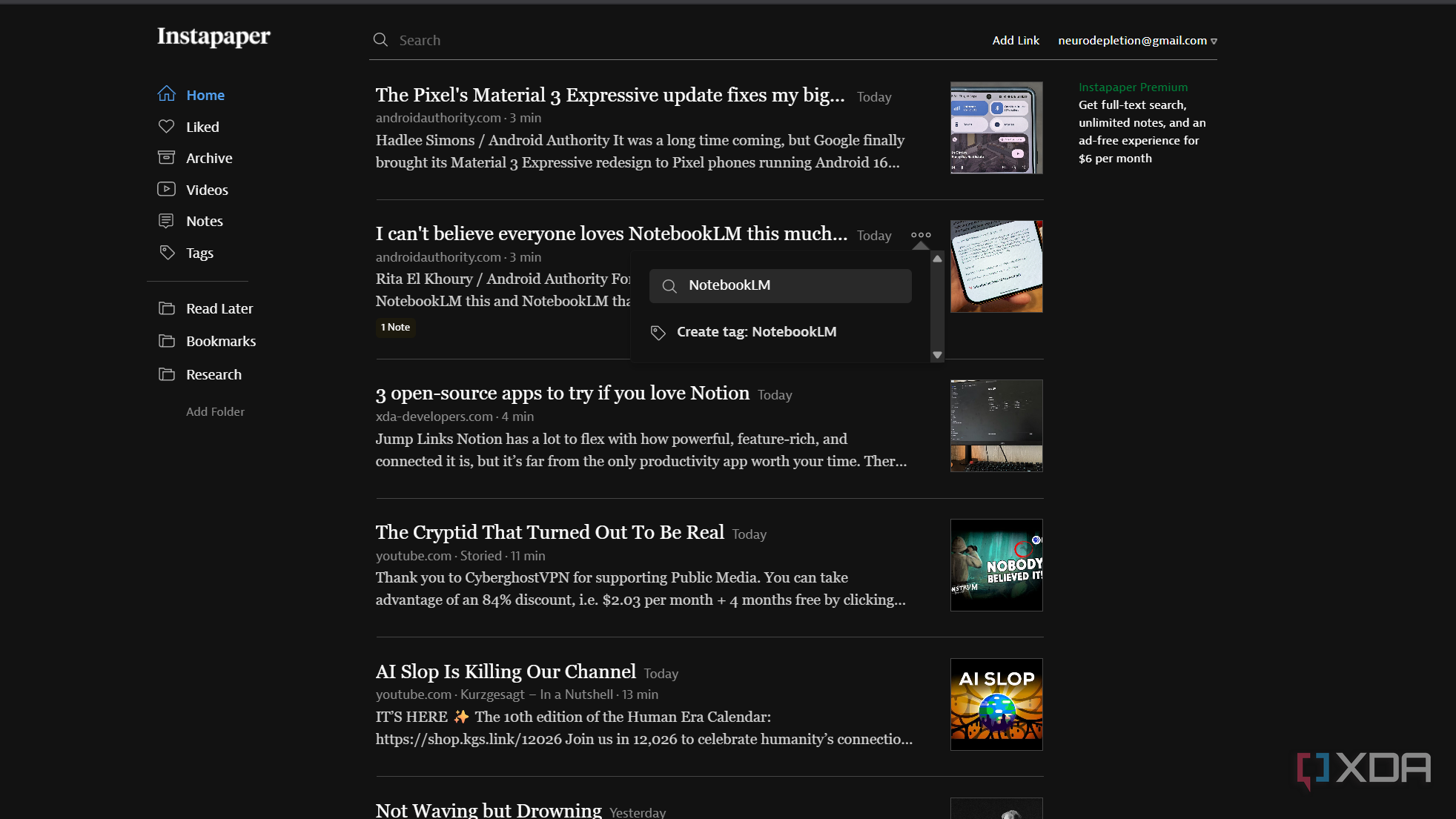
Task: Click the Instapaper logo
Action: 214,36
